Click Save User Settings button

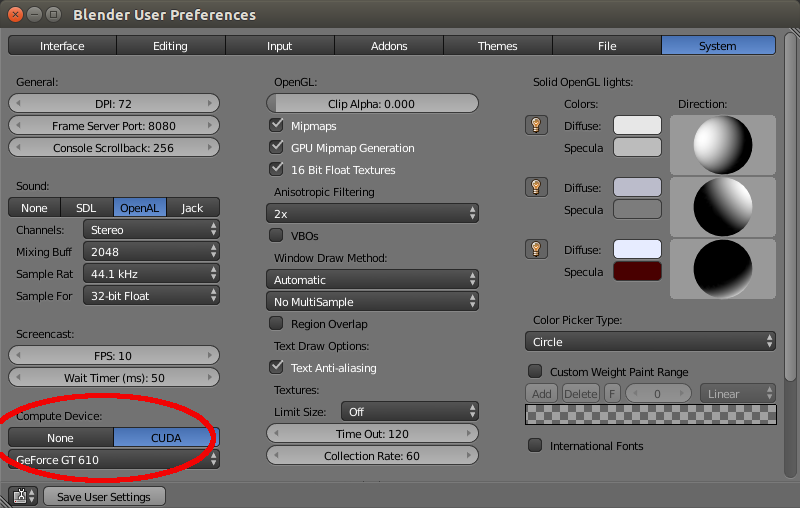104,497
